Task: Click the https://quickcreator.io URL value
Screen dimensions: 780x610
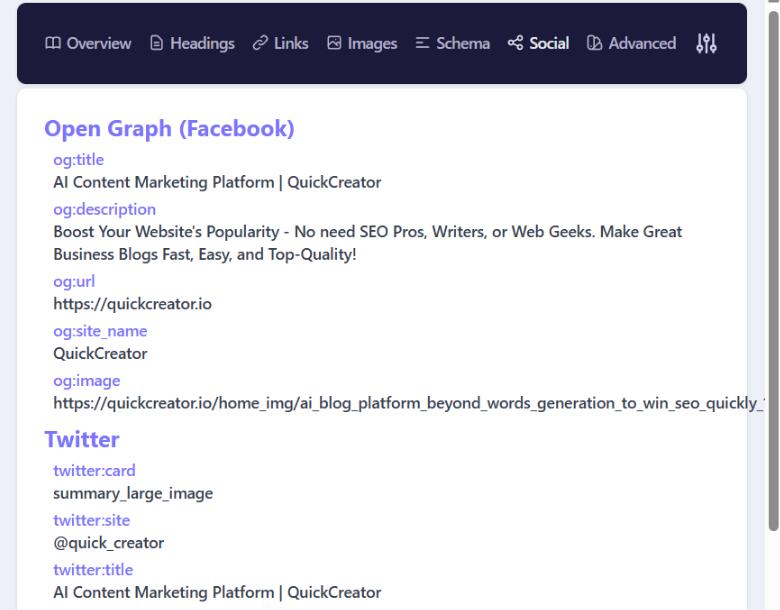Action: click(x=132, y=304)
